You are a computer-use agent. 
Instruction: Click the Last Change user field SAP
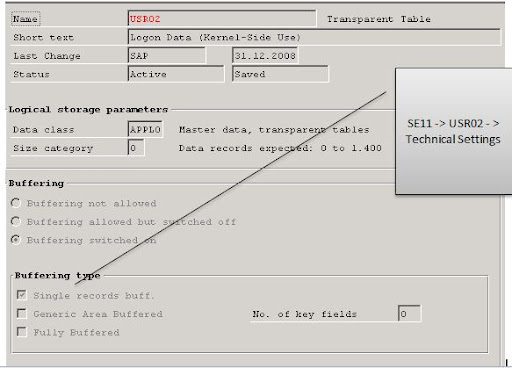[167, 55]
